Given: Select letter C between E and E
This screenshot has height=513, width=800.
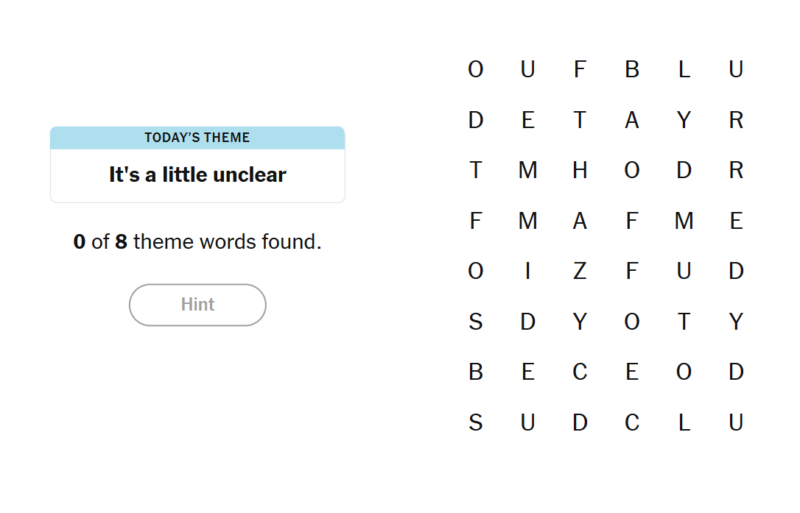Looking at the screenshot, I should point(580,373).
